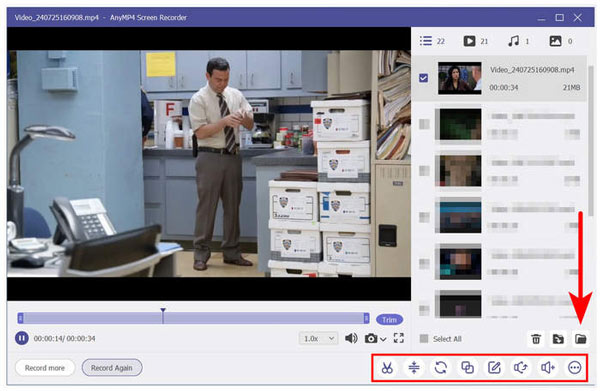Click the 00:00:34 duration in list
The height and width of the screenshot is (391, 600).
(504, 88)
